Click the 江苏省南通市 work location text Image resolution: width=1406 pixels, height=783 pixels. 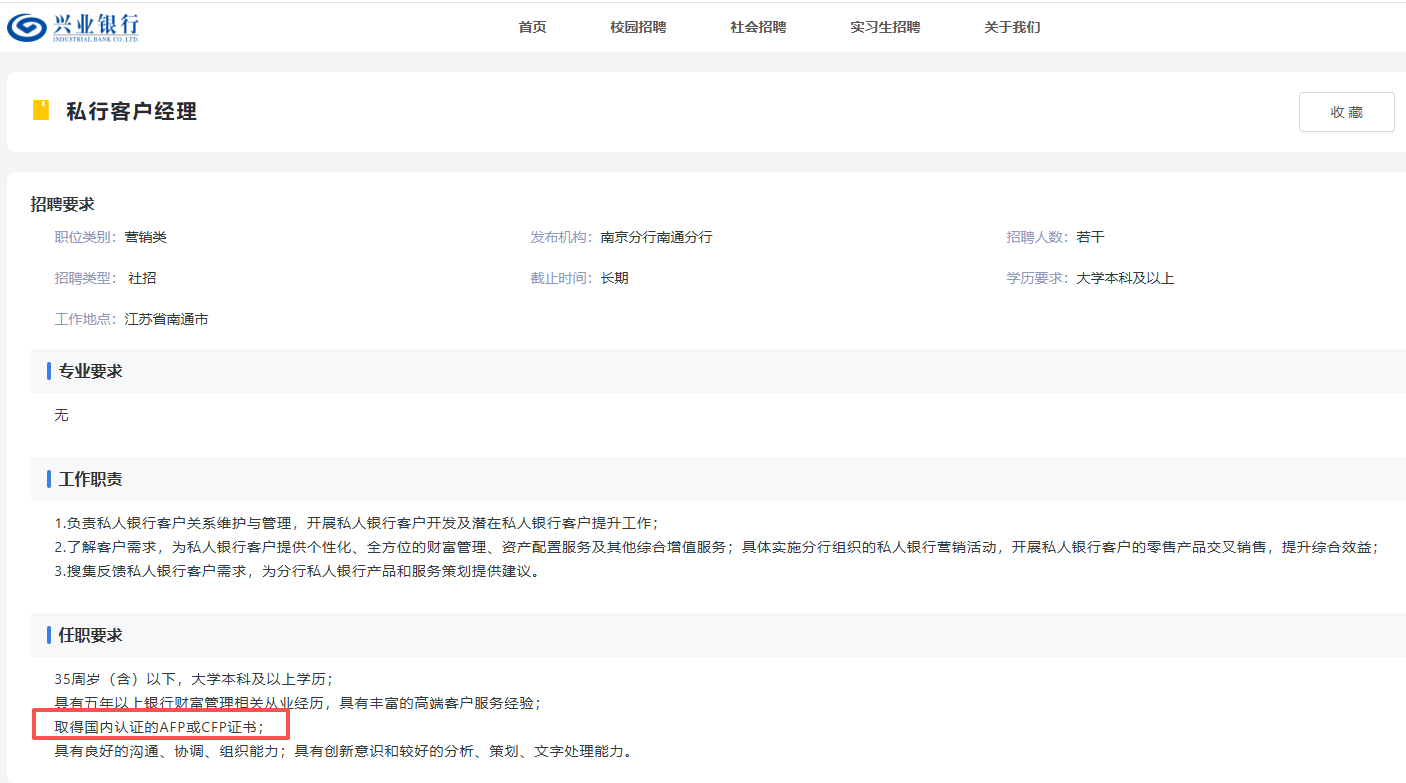click(x=166, y=319)
